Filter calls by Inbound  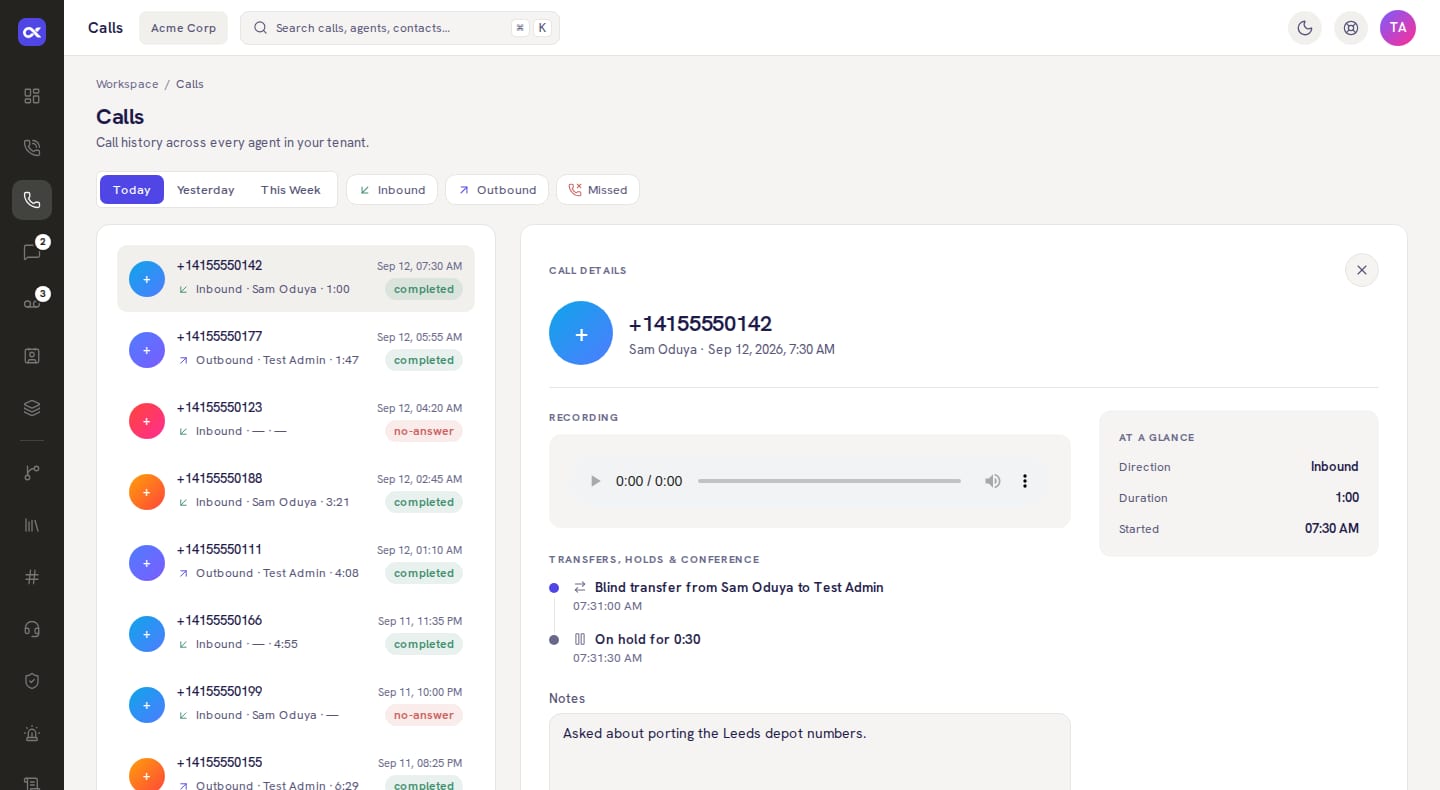[392, 190]
